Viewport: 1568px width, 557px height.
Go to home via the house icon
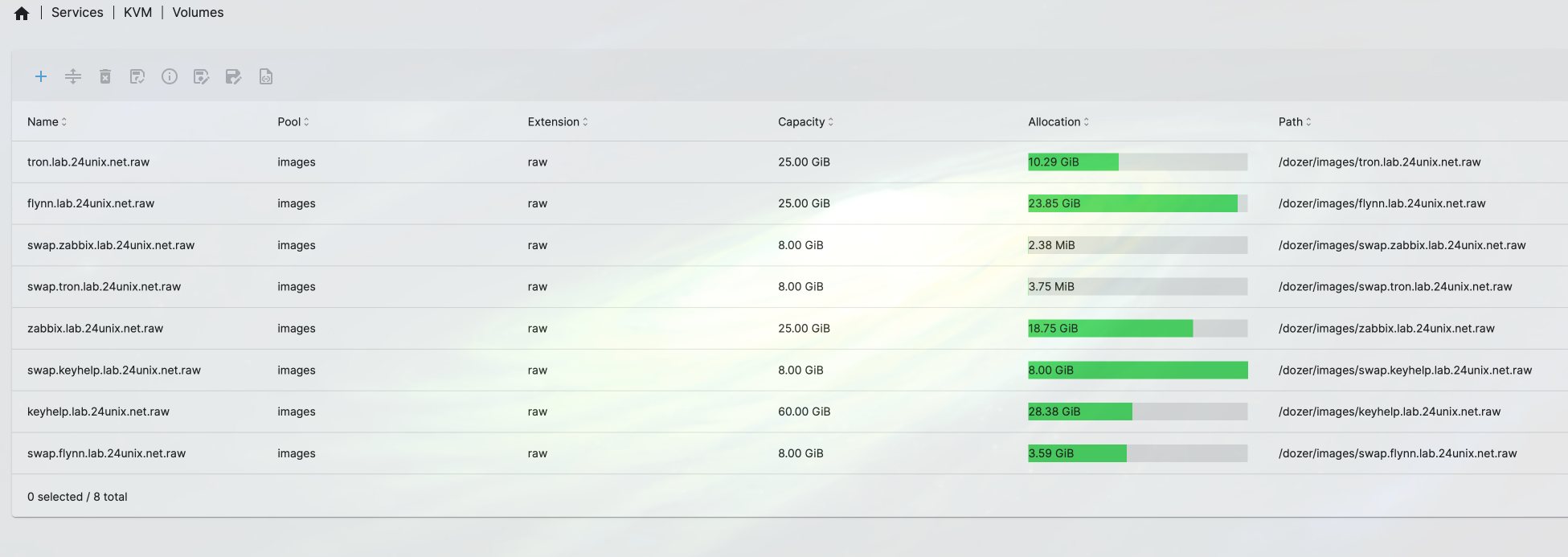[x=22, y=13]
